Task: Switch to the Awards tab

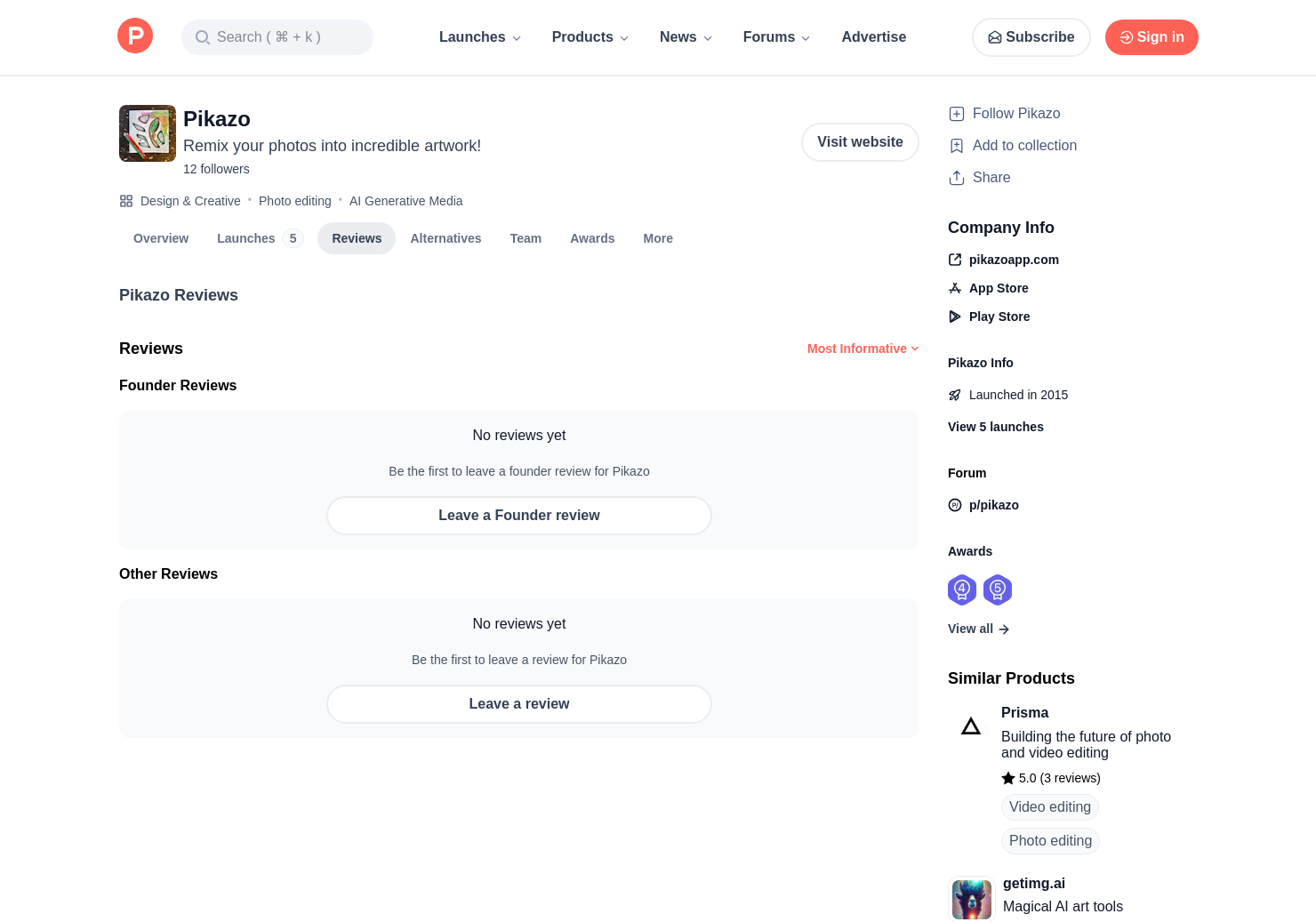Action: [x=592, y=238]
